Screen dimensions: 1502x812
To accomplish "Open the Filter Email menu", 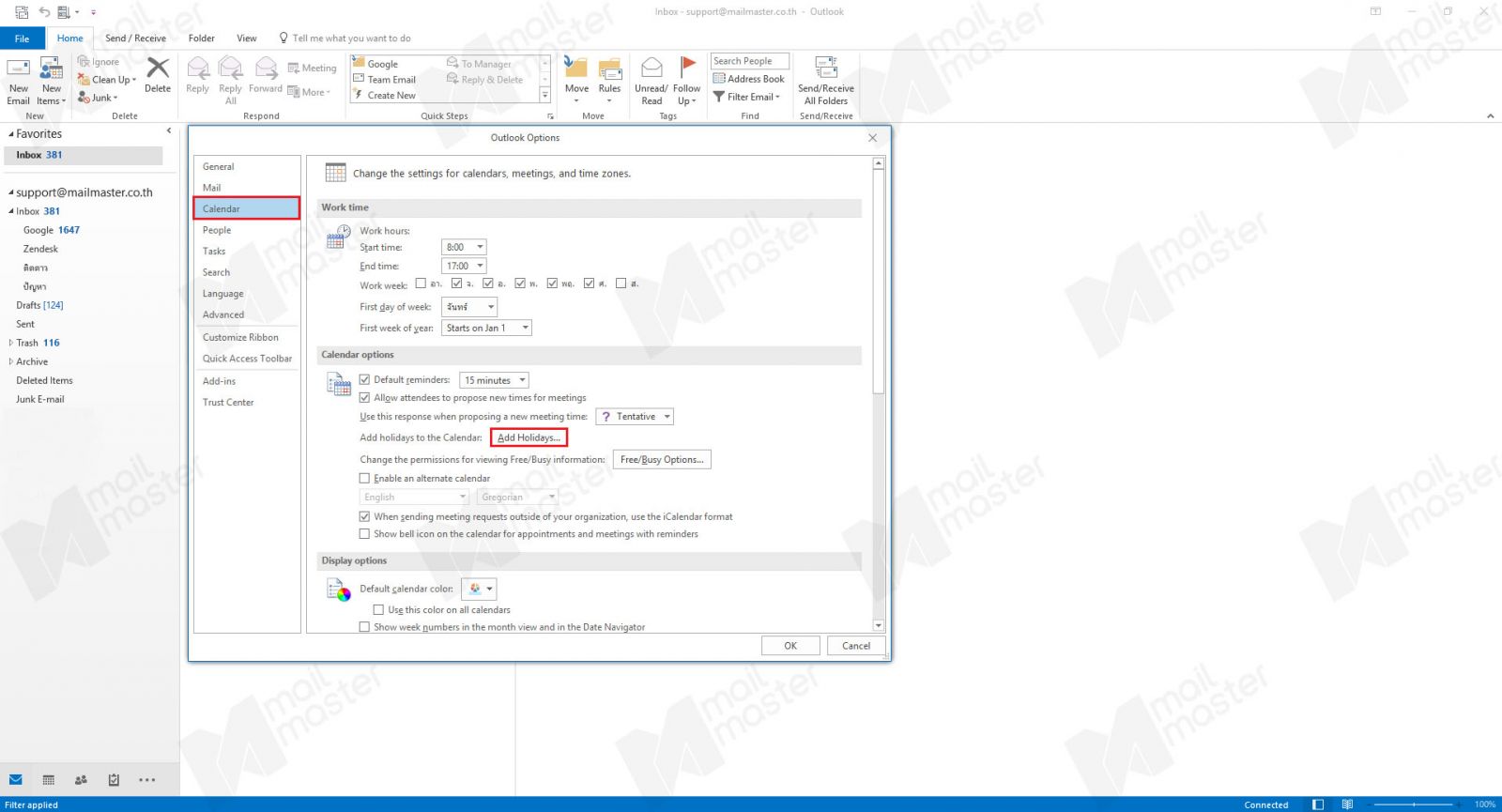I will click(x=747, y=97).
